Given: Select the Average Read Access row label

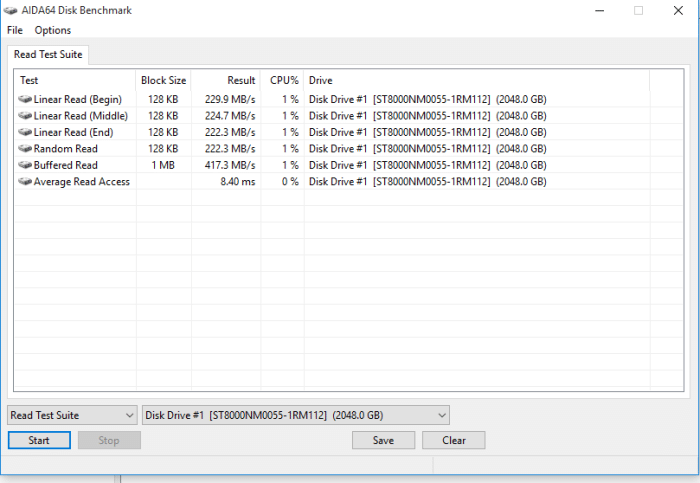Looking at the screenshot, I should coord(82,182).
